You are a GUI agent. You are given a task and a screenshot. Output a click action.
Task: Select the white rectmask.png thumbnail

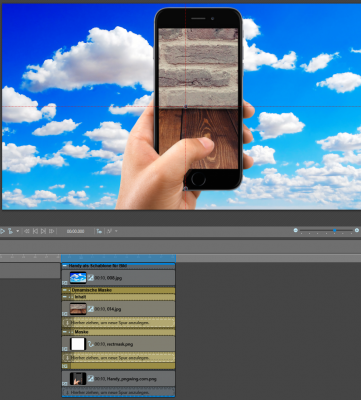click(x=78, y=344)
